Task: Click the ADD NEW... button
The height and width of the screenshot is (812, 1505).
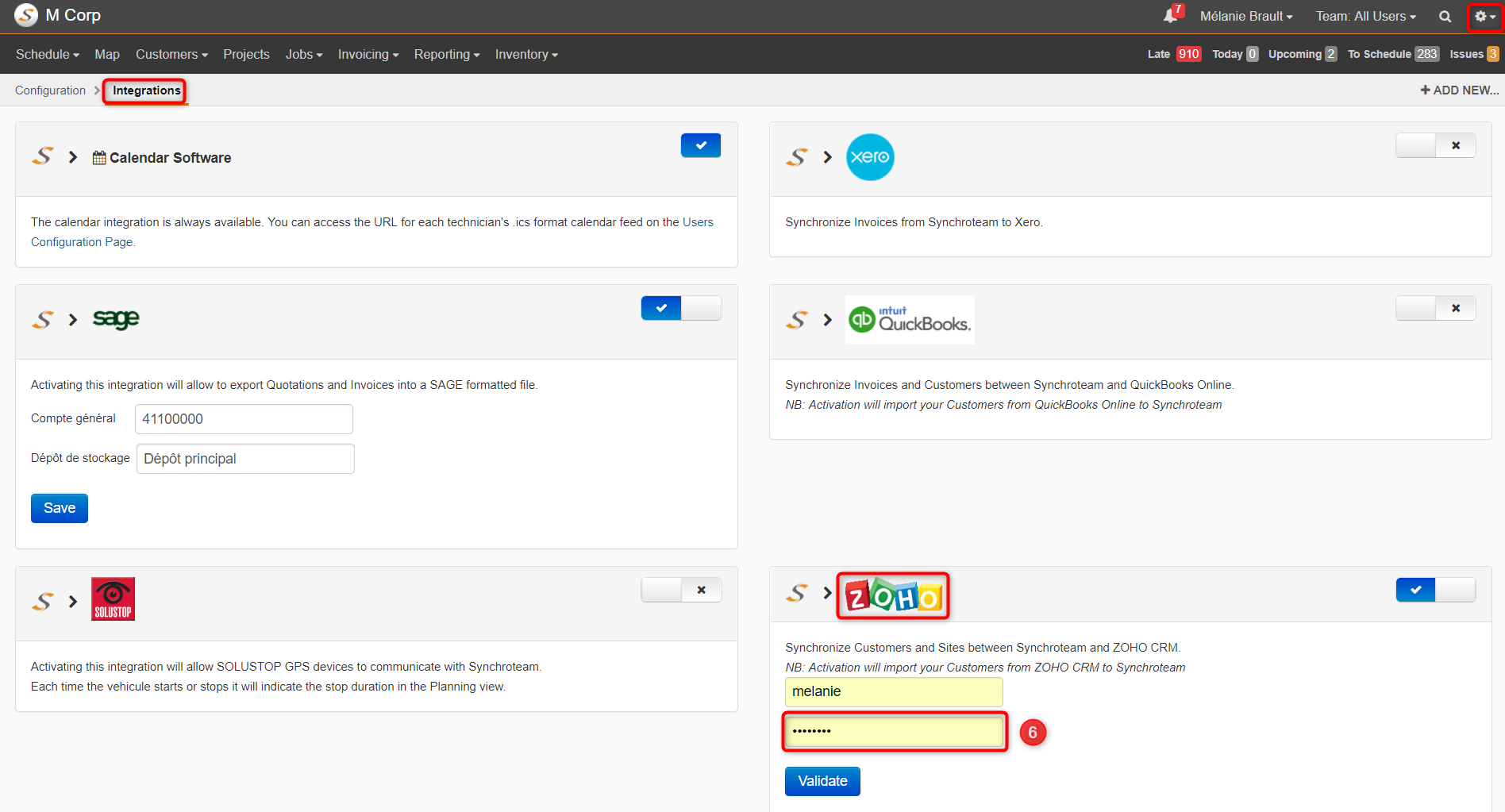Action: tap(1460, 90)
